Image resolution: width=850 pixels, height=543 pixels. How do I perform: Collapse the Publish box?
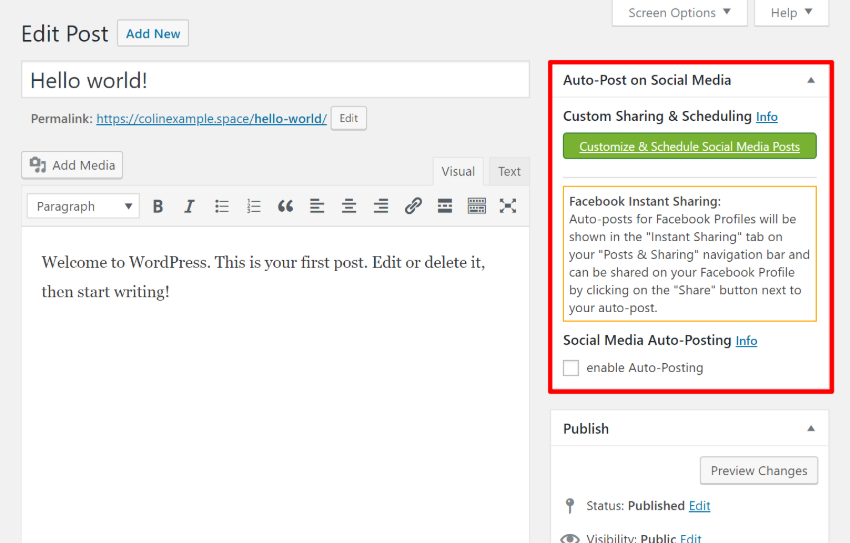[x=811, y=429]
